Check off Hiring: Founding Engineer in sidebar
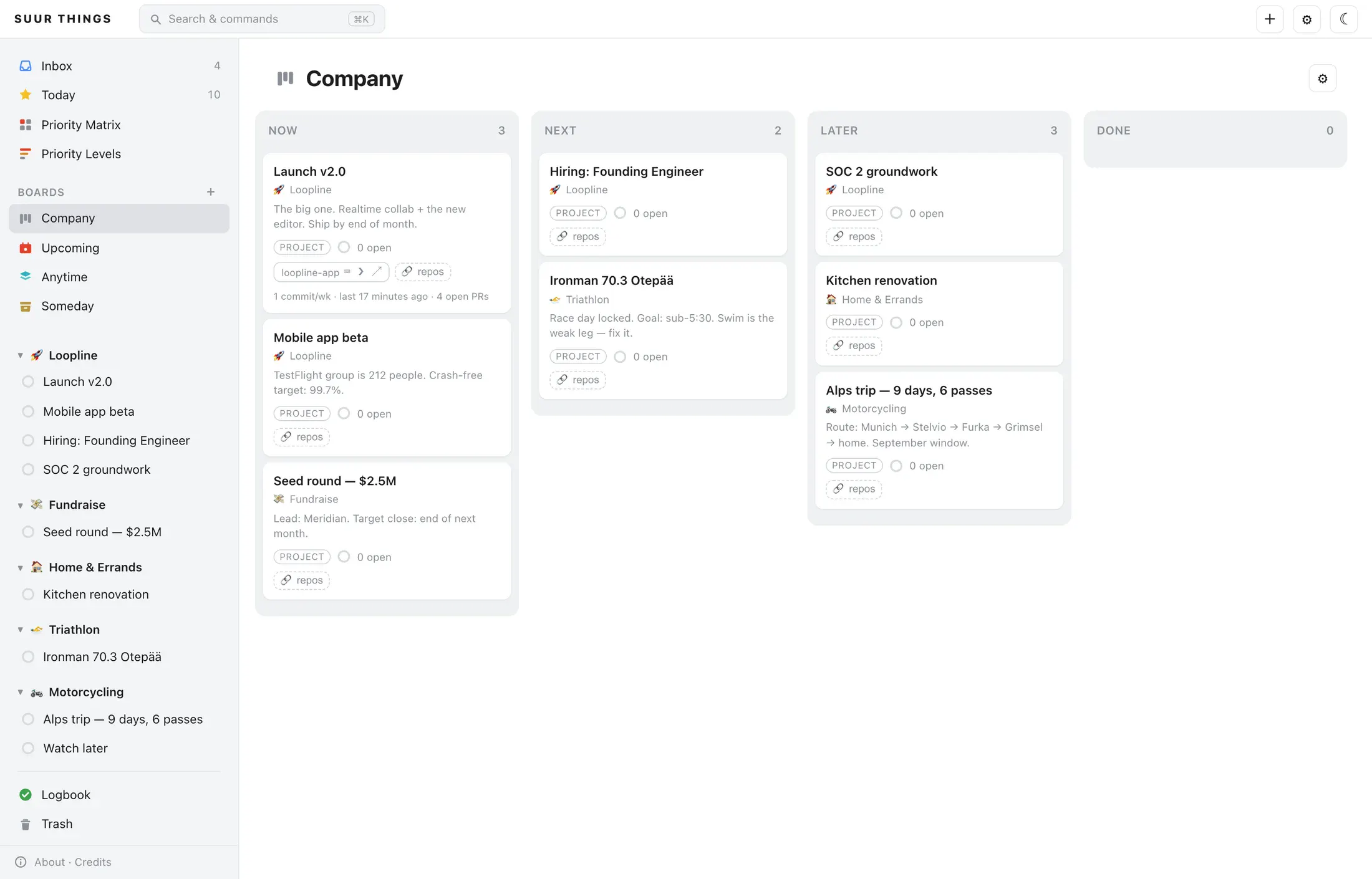 [x=28, y=440]
